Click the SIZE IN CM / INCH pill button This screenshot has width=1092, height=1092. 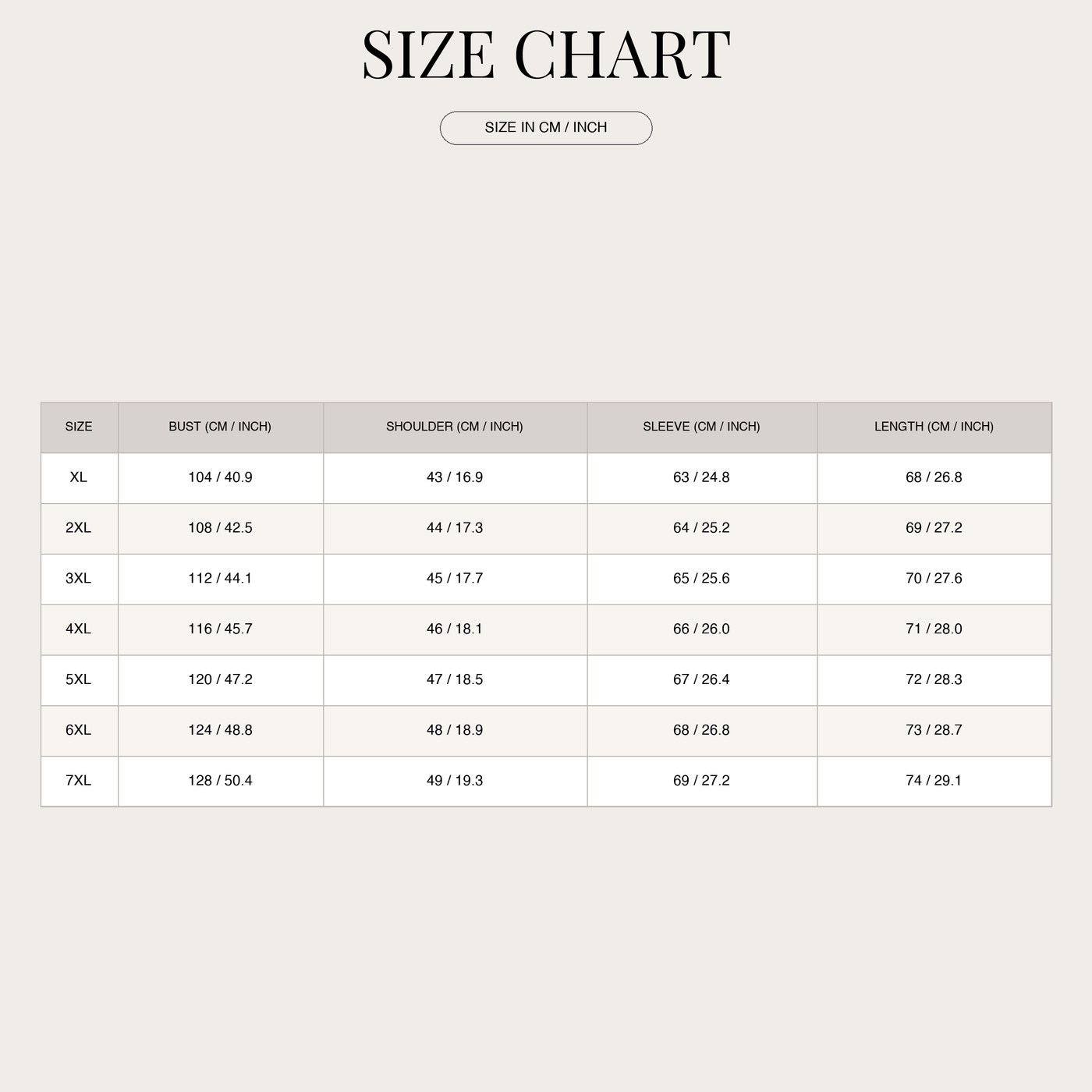click(x=546, y=128)
